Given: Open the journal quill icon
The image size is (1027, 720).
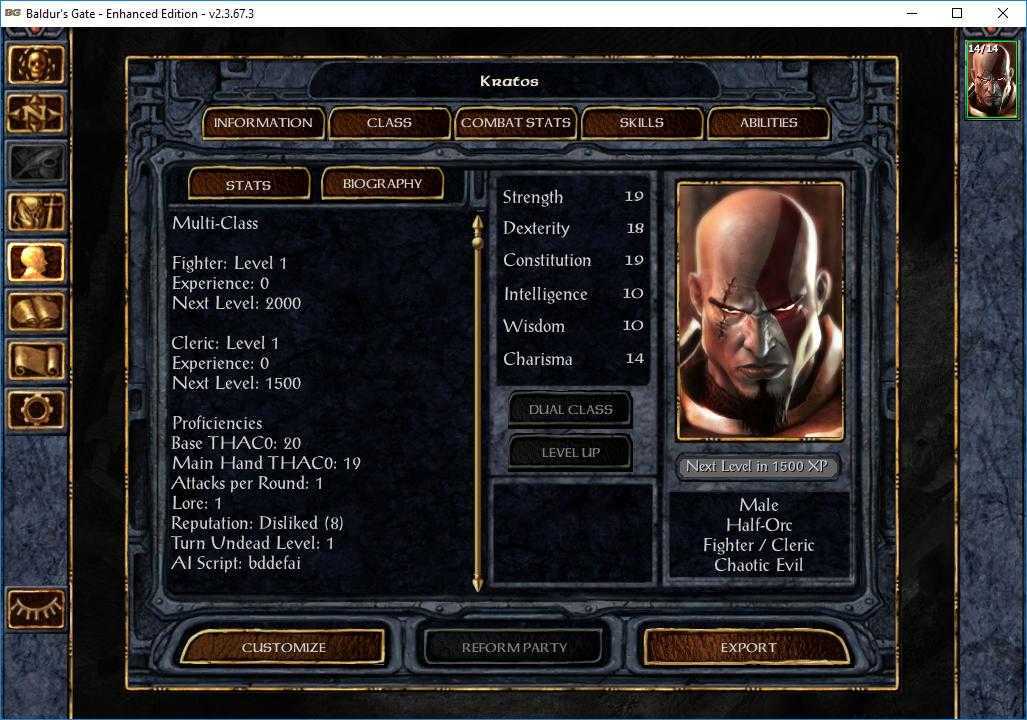Looking at the screenshot, I should click(x=36, y=162).
